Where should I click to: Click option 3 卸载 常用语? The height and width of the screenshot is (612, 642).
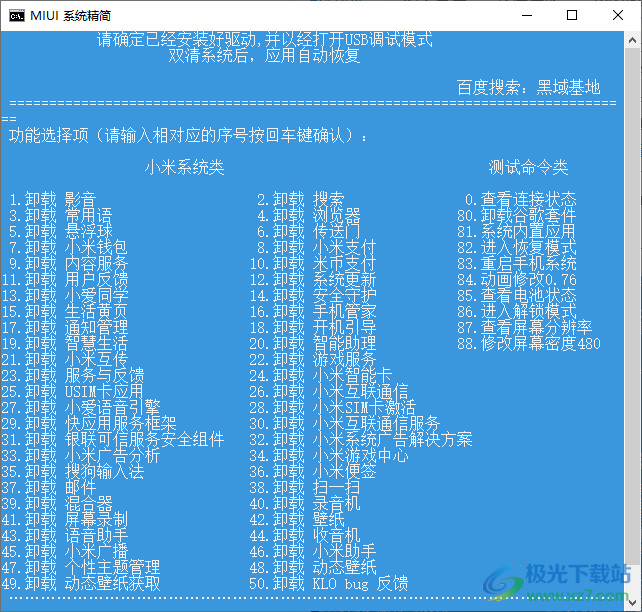tap(61, 216)
